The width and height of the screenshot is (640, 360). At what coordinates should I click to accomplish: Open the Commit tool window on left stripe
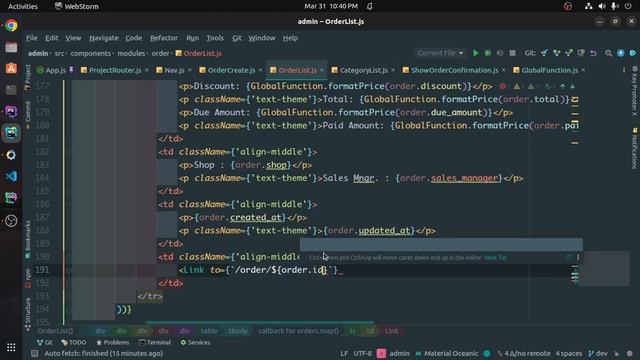click(x=28, y=115)
